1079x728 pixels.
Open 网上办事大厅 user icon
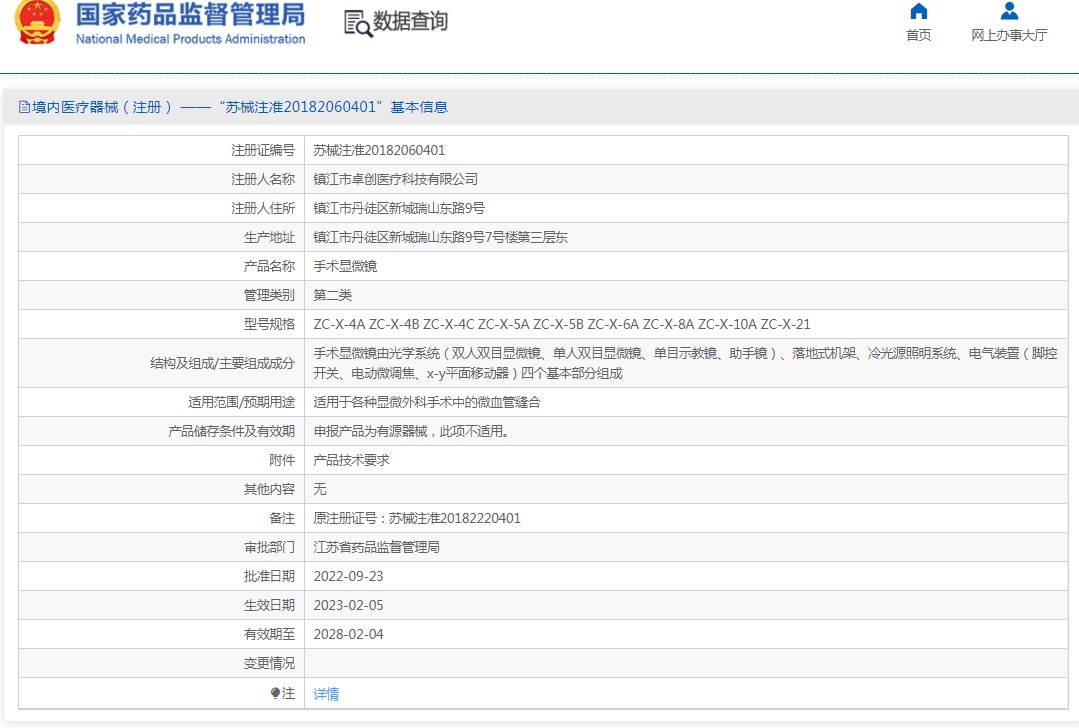1009,11
